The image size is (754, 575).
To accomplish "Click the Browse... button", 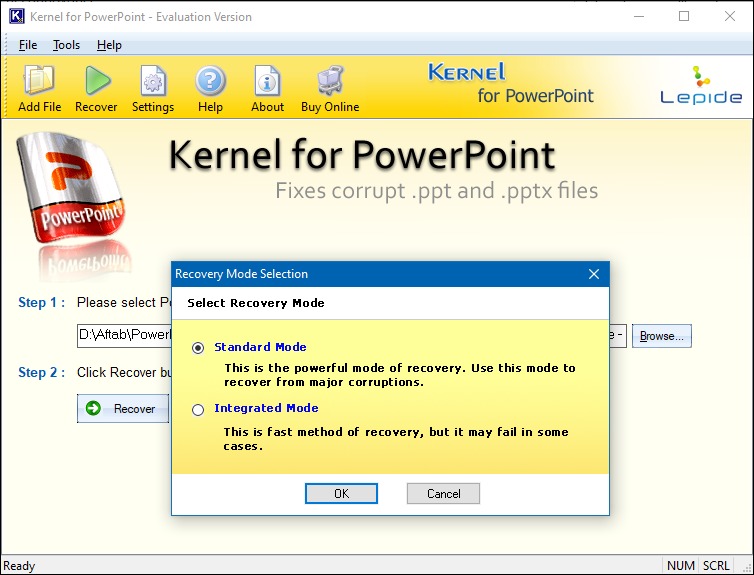I will pyautogui.click(x=662, y=336).
